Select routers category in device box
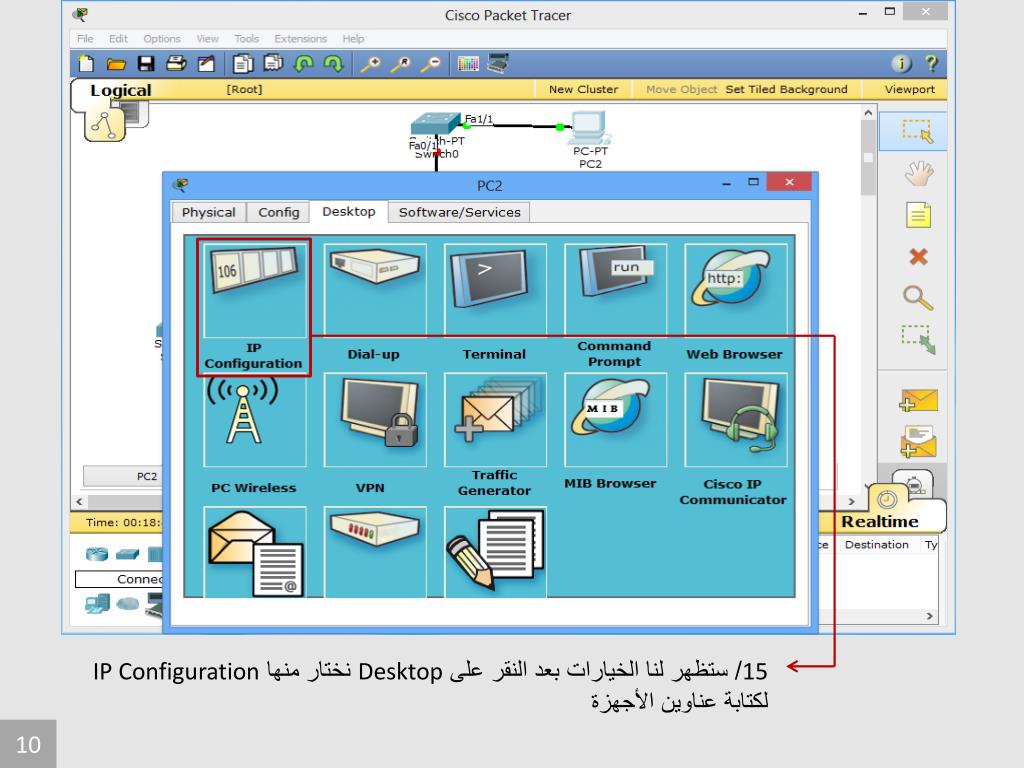This screenshot has width=1024, height=768. [97, 554]
